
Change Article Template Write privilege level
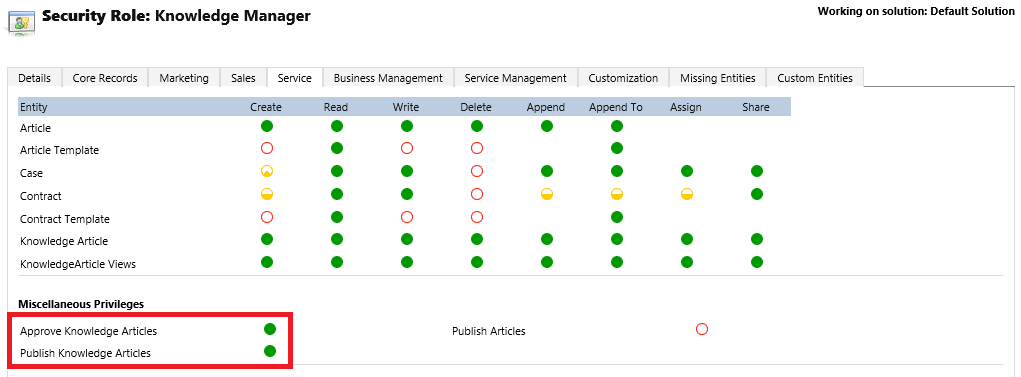point(407,148)
